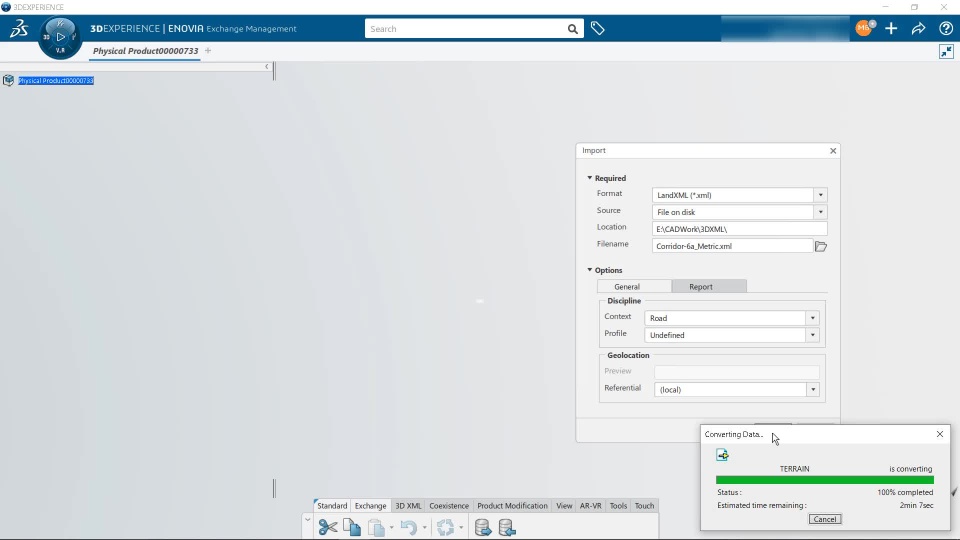Add a new tab with plus
960x540 pixels.
[x=208, y=51]
